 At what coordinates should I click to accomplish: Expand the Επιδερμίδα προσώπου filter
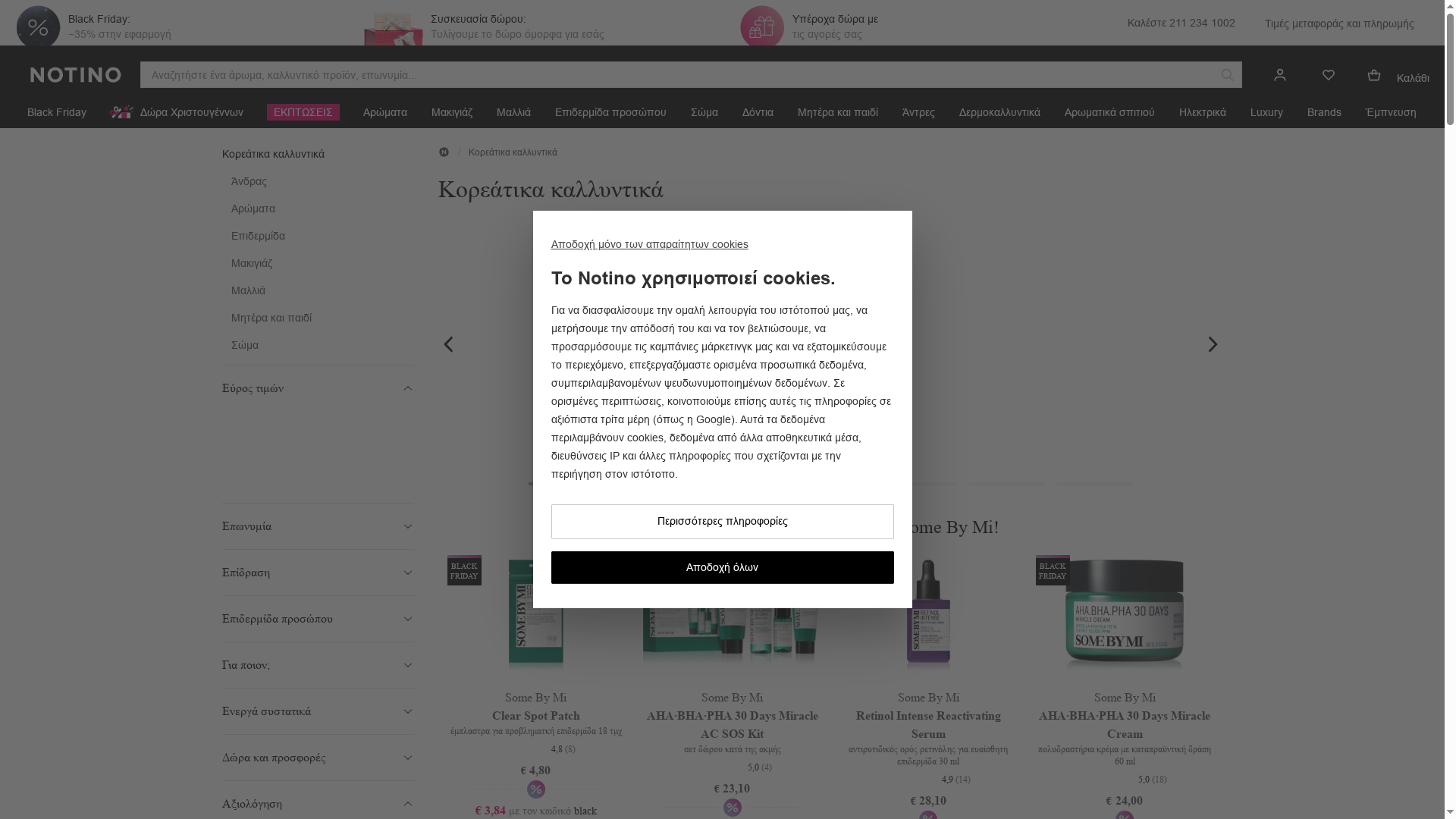(x=318, y=619)
